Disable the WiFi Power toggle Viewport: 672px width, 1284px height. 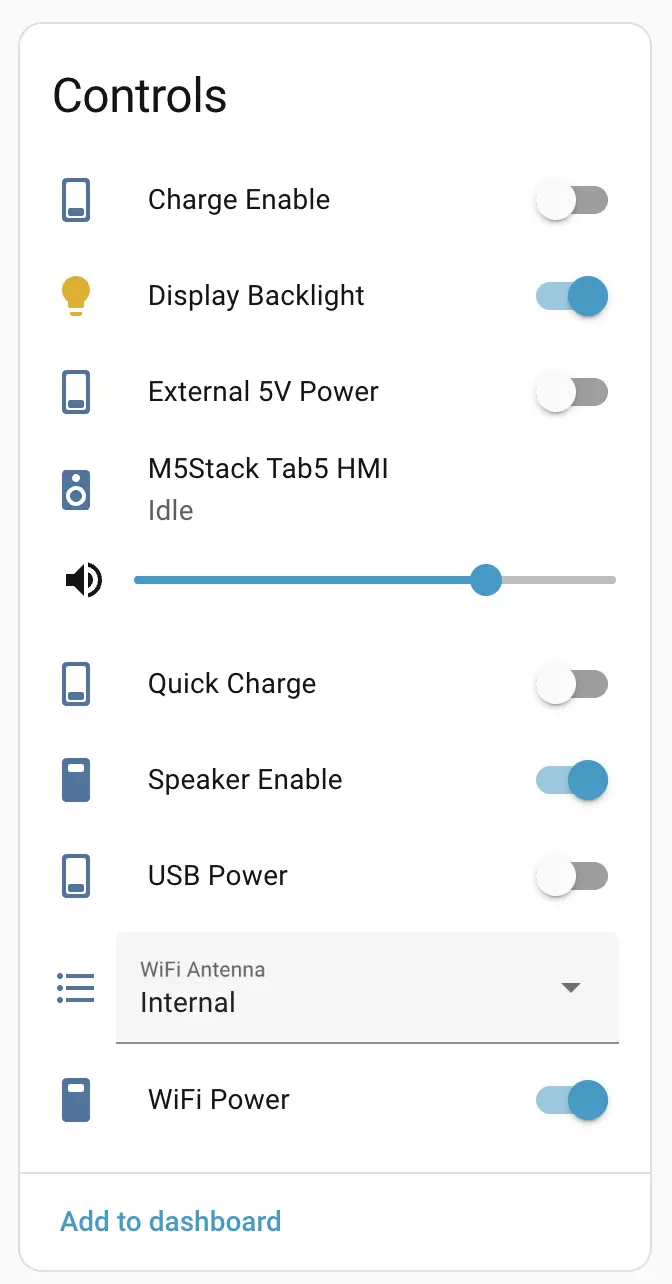(572, 1100)
